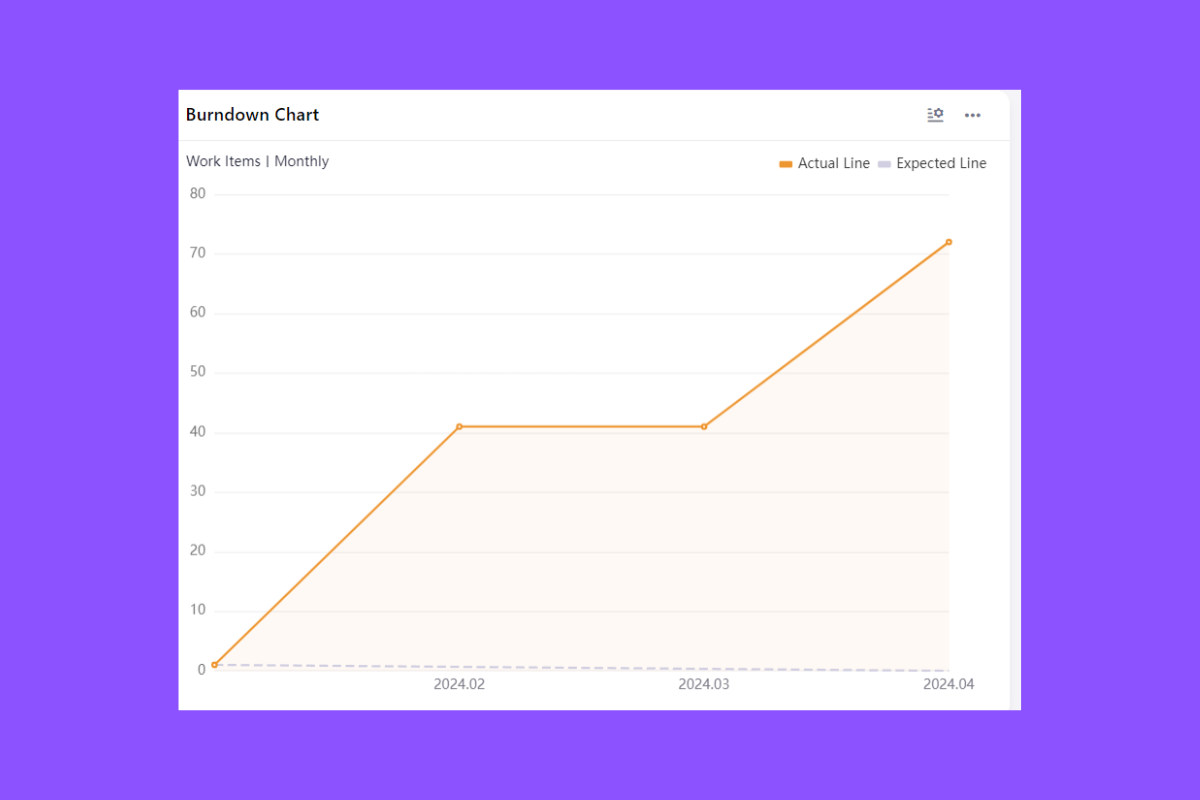The image size is (1200, 800).
Task: Select the data point at 2024.03
Action: point(703,425)
